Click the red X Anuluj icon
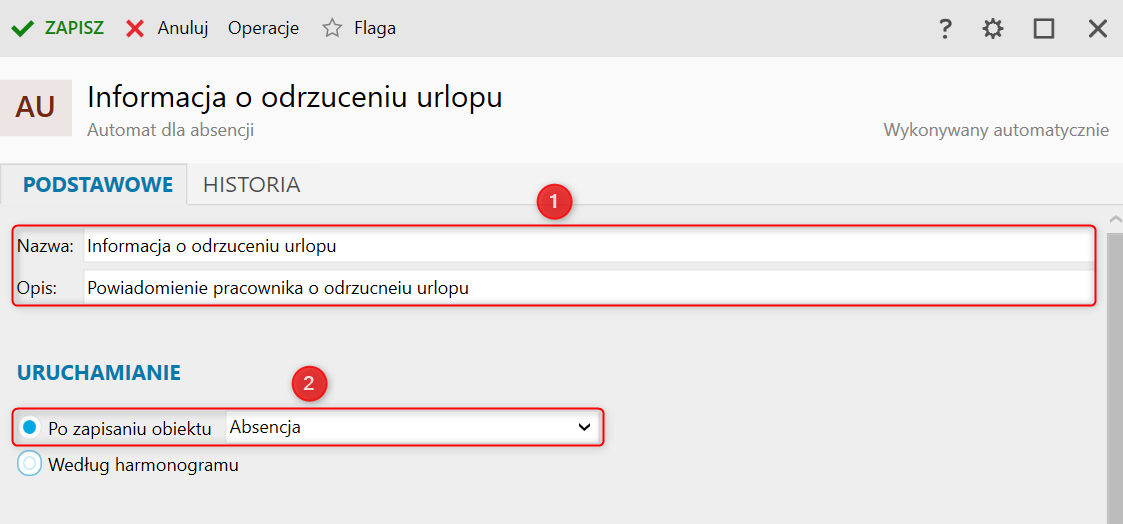This screenshot has height=524, width=1123. click(x=135, y=29)
